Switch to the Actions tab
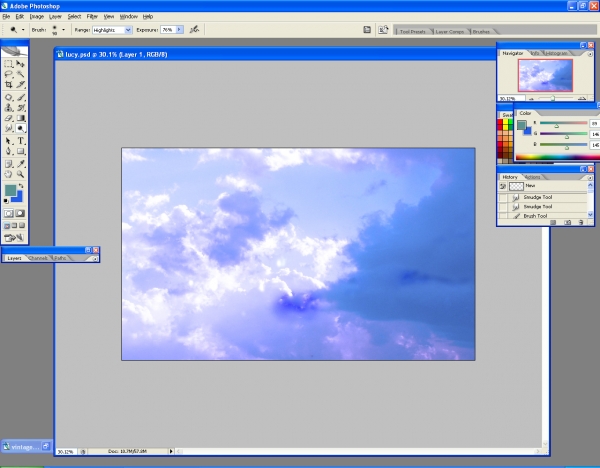This screenshot has height=468, width=600. click(533, 177)
